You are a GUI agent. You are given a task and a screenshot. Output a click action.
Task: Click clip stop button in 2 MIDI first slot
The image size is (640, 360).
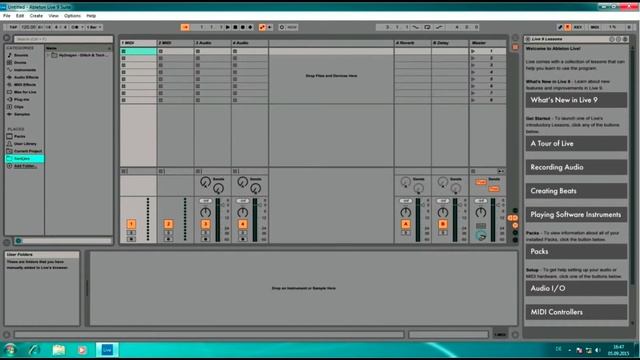click(161, 51)
